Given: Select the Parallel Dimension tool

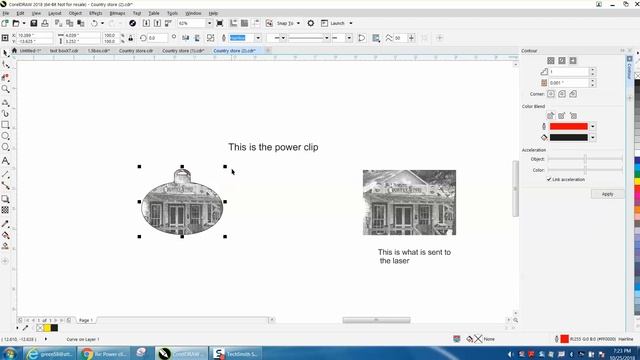Looking at the screenshot, I should [5, 174].
